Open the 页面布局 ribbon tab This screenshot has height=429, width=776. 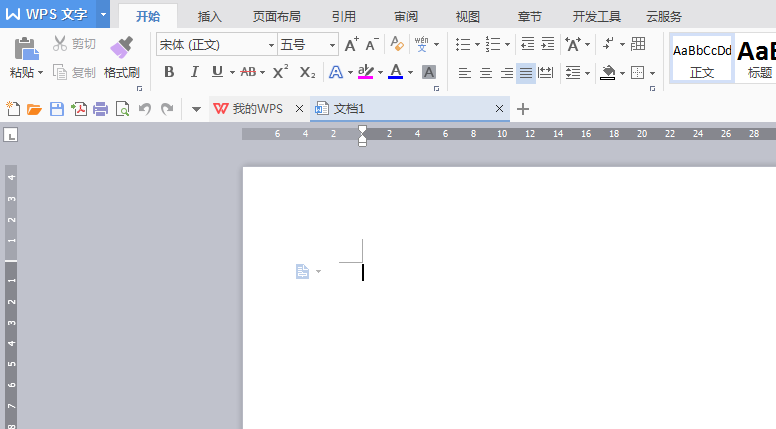pos(277,16)
